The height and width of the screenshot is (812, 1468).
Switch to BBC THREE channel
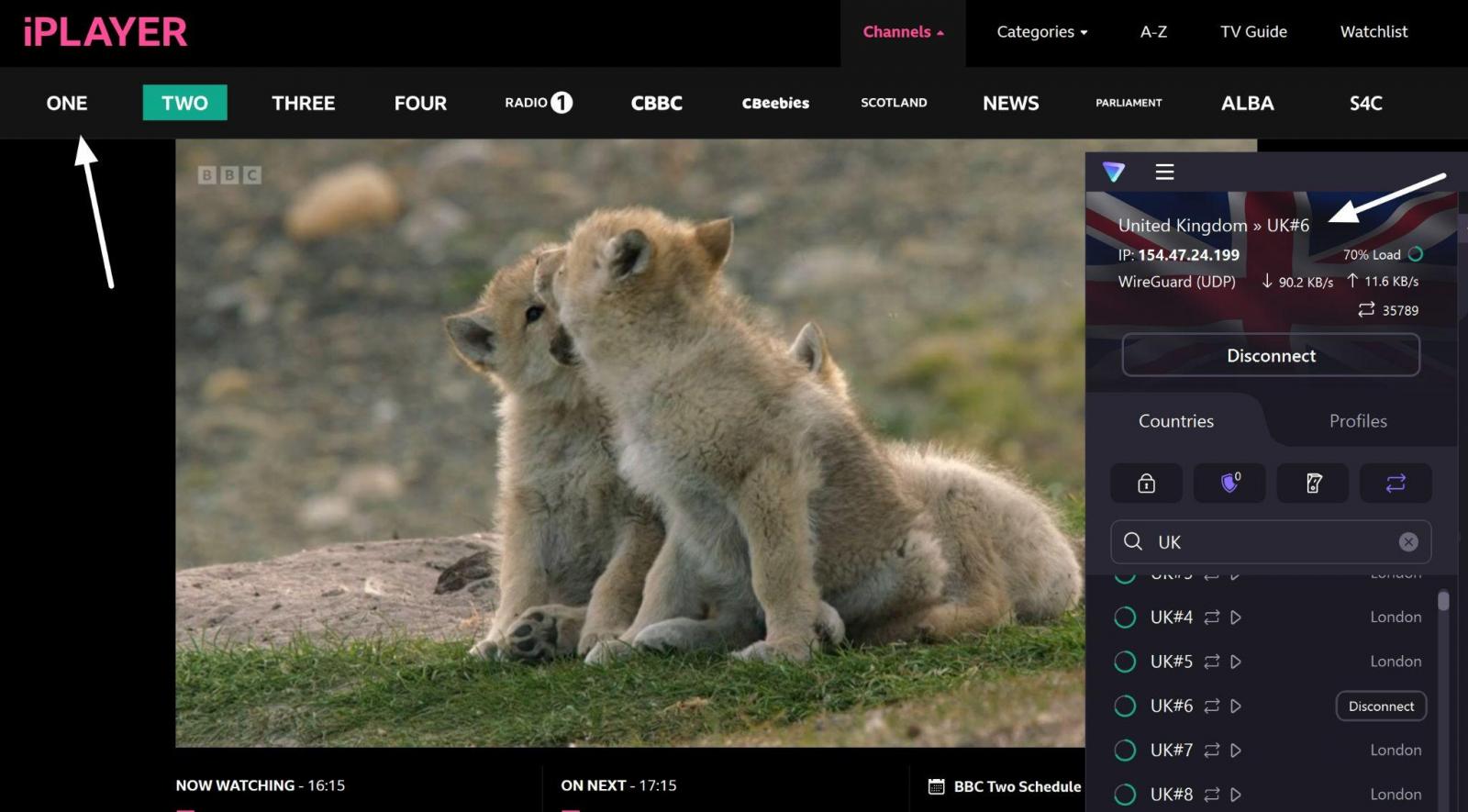tap(303, 103)
